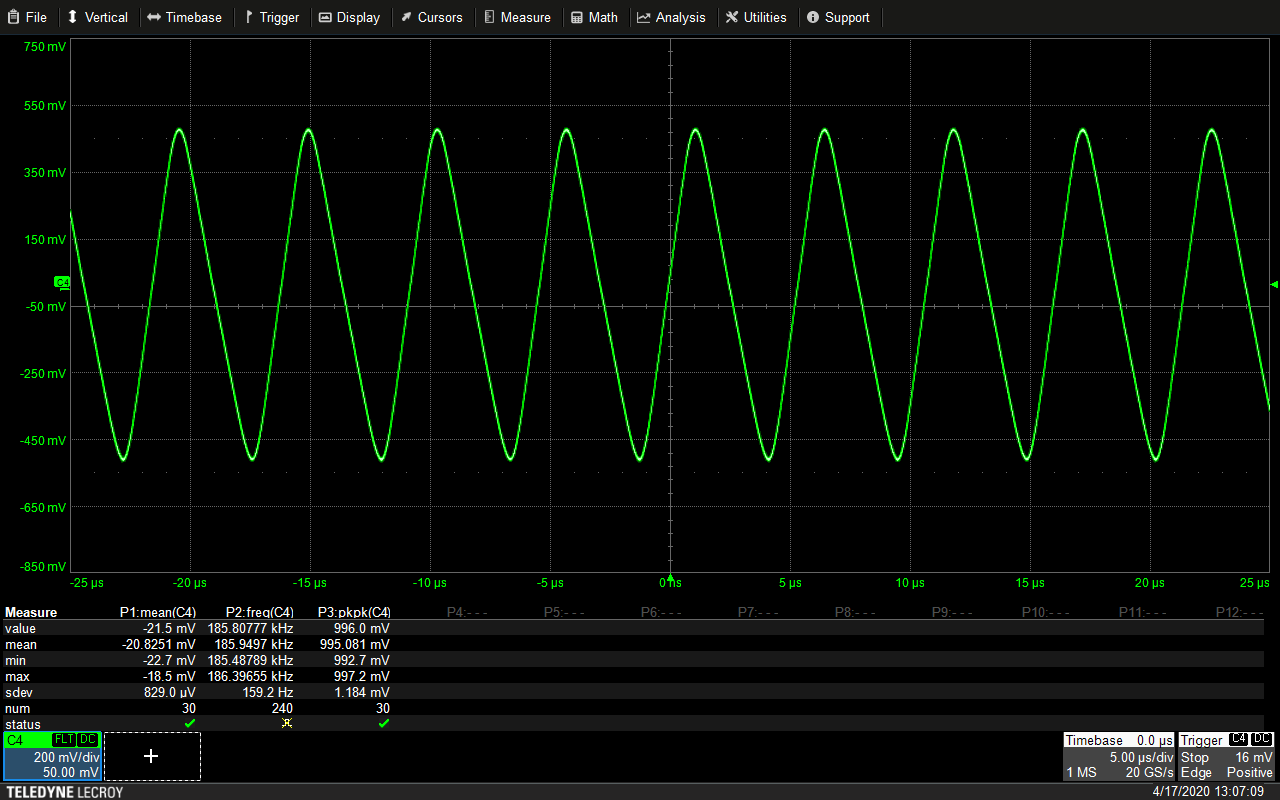Click the P3:pkpk(C4) measurement header
The width and height of the screenshot is (1280, 800).
coord(354,612)
